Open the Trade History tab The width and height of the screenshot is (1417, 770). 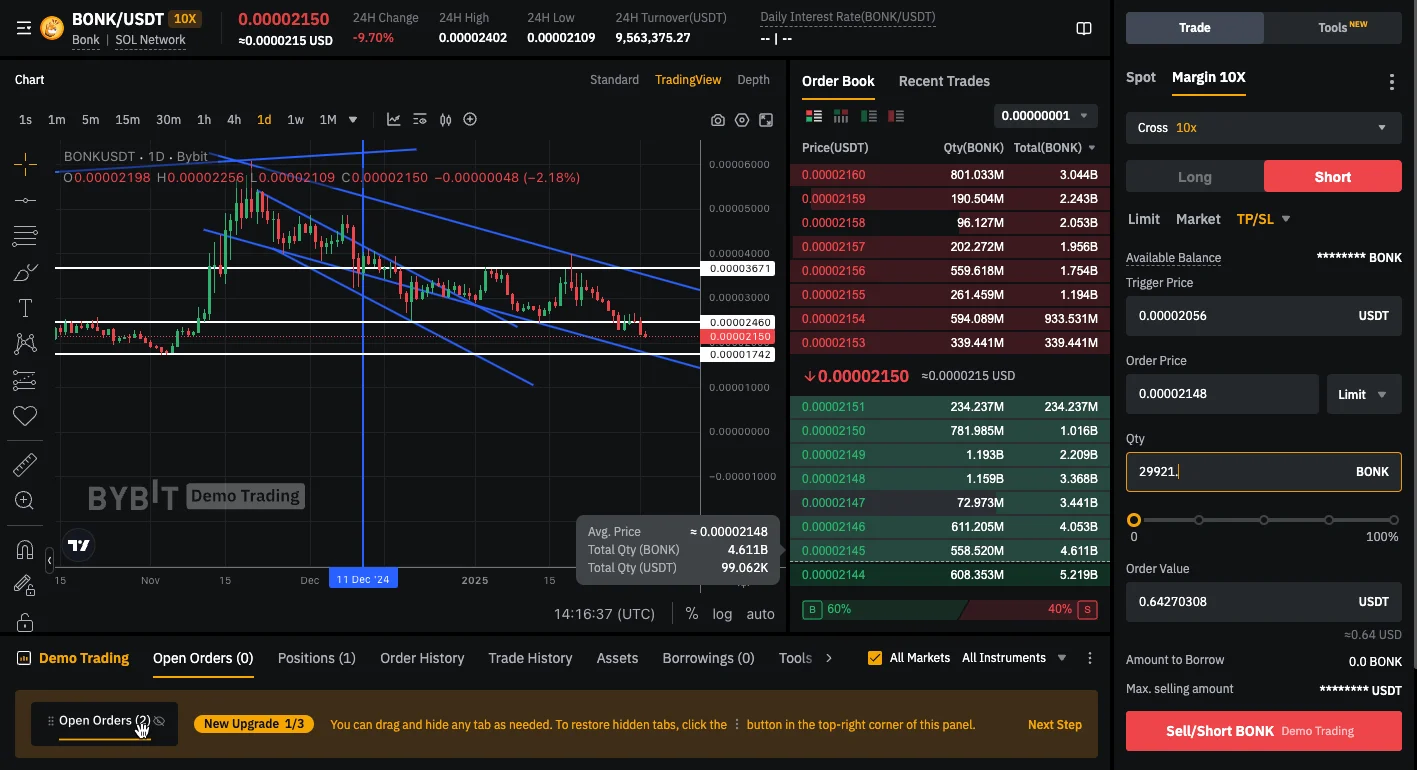tap(530, 658)
